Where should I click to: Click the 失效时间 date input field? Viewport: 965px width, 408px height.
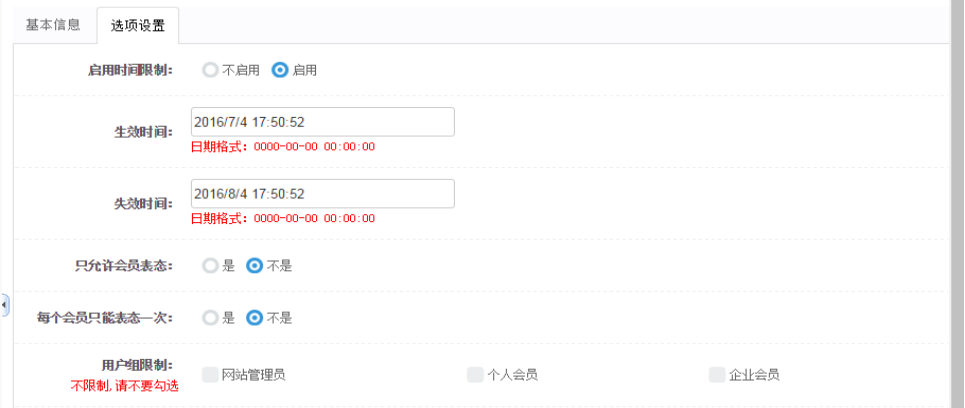tap(322, 194)
